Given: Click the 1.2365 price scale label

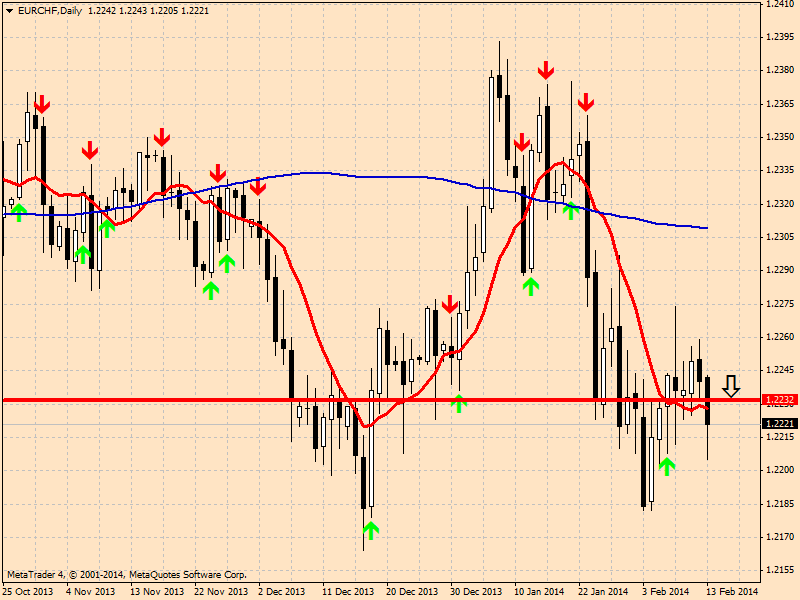Looking at the screenshot, I should coord(780,104).
